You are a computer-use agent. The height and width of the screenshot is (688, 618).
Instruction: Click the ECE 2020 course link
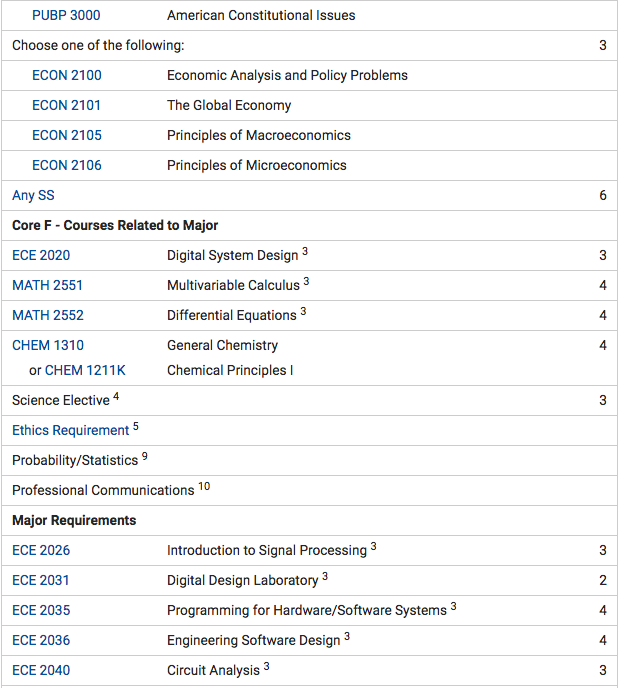pyautogui.click(x=41, y=255)
